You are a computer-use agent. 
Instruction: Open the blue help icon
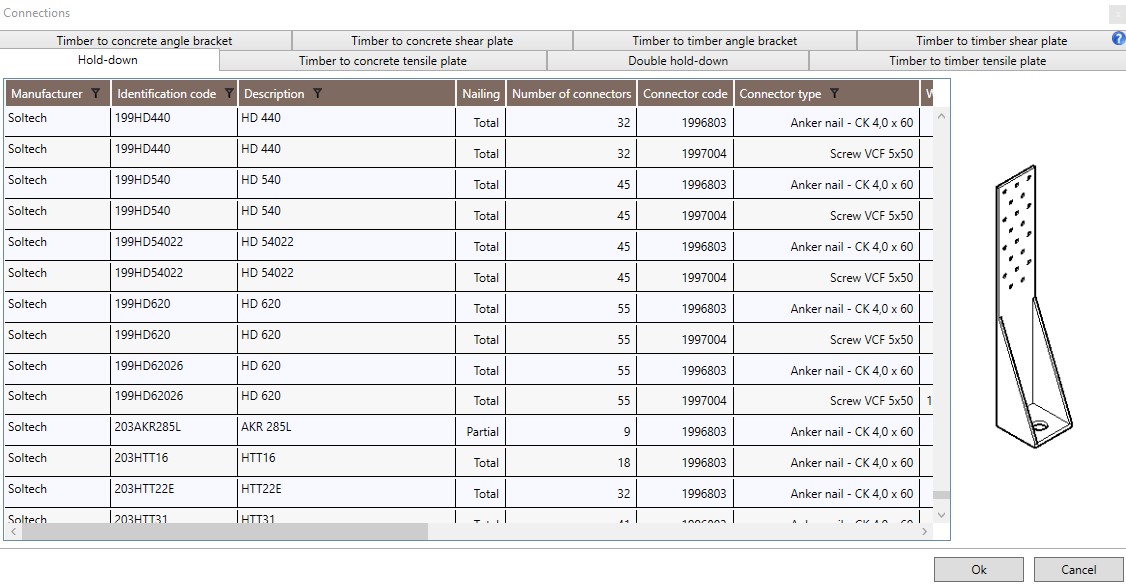tap(1118, 39)
